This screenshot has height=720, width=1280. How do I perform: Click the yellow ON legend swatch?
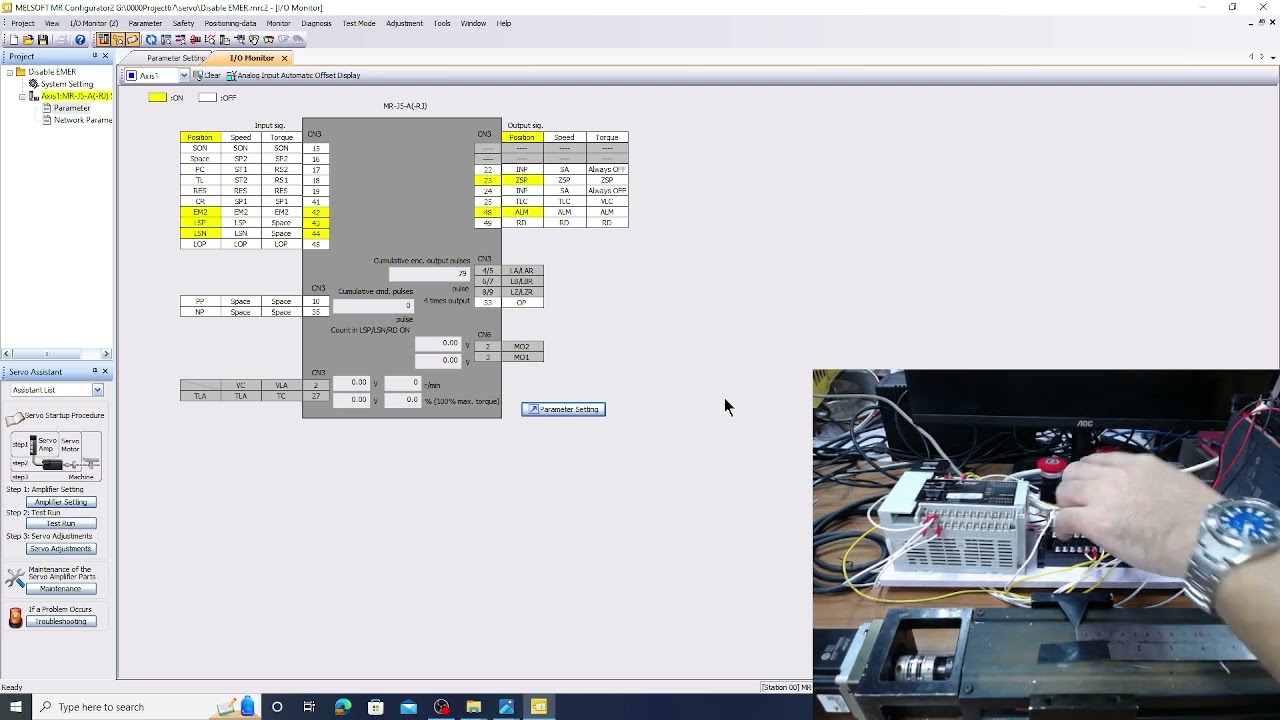coord(157,98)
